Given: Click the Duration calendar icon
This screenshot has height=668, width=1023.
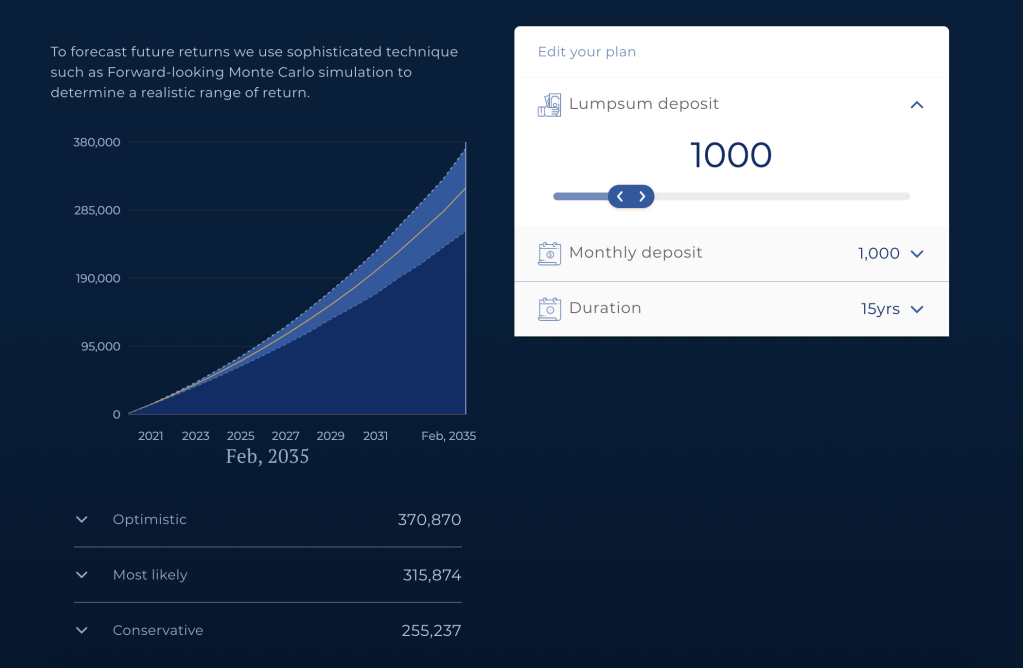Looking at the screenshot, I should (549, 309).
